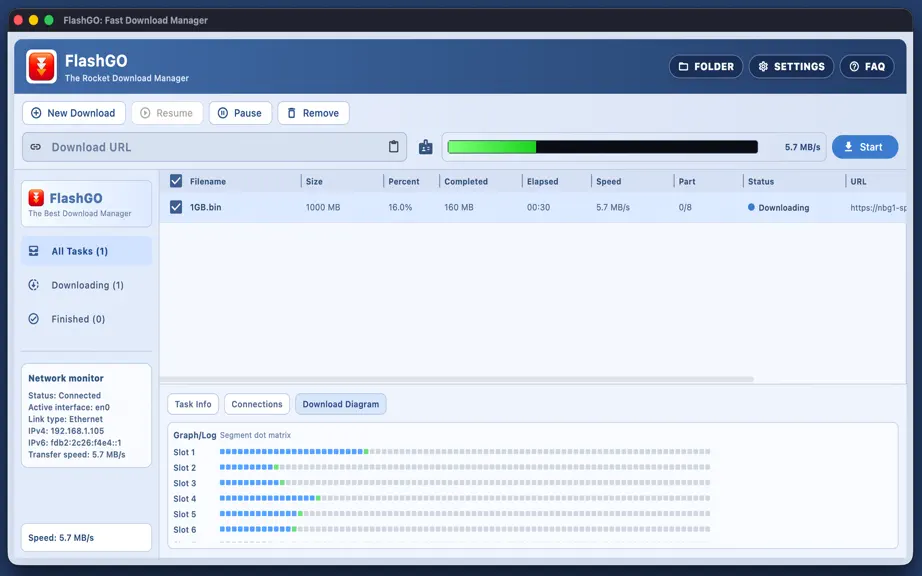The image size is (922, 576).
Task: Start the download with Start button
Action: pyautogui.click(x=864, y=147)
